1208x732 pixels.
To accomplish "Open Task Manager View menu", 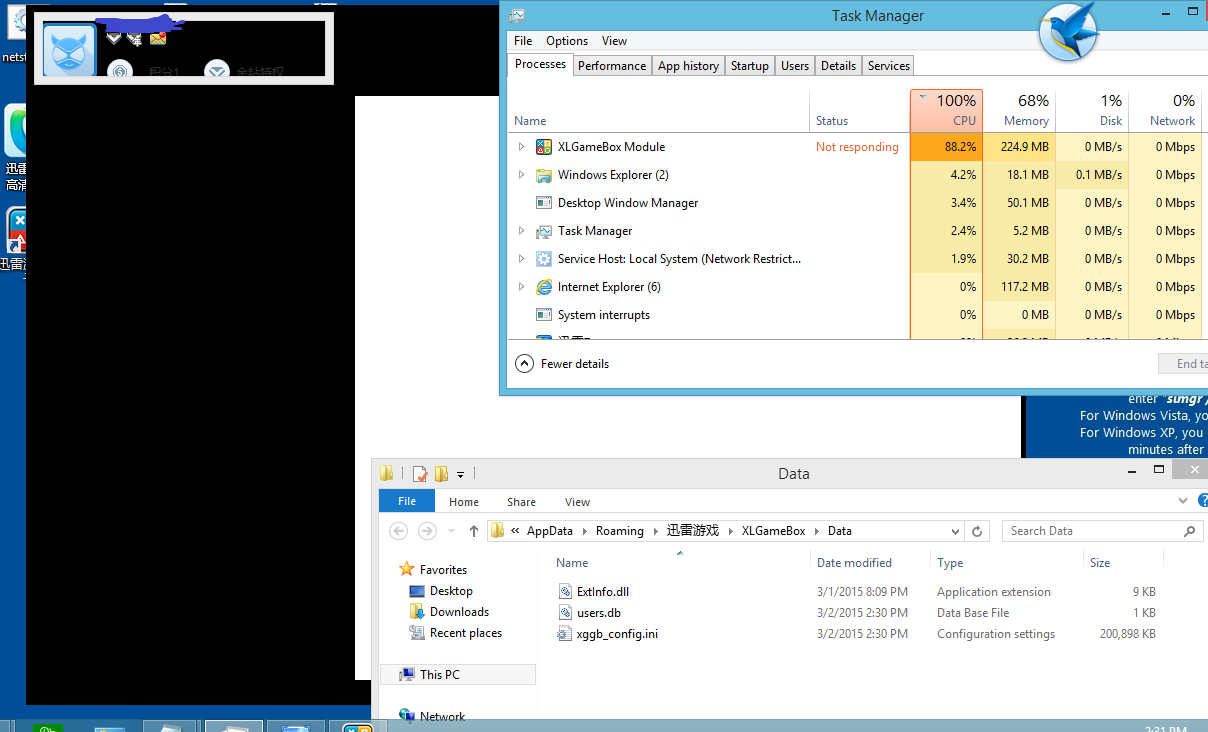I will (x=614, y=41).
